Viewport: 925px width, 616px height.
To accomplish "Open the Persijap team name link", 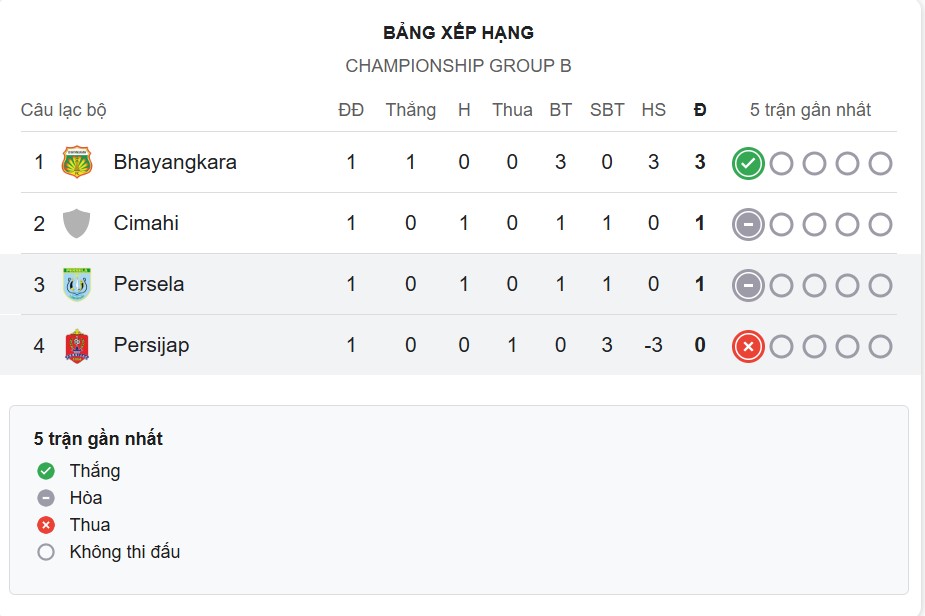I will pos(151,345).
